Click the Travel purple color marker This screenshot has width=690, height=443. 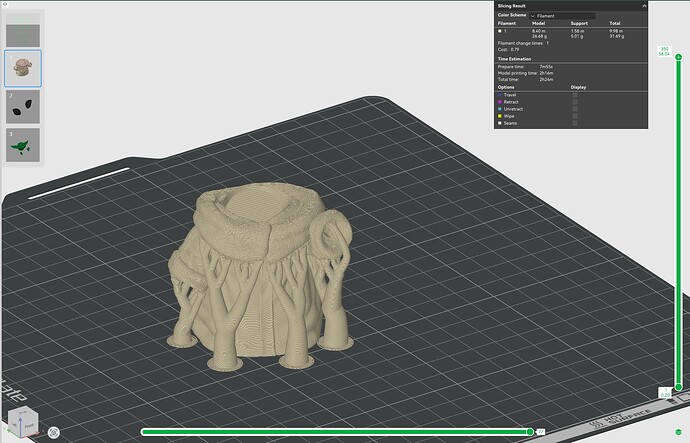[500, 95]
